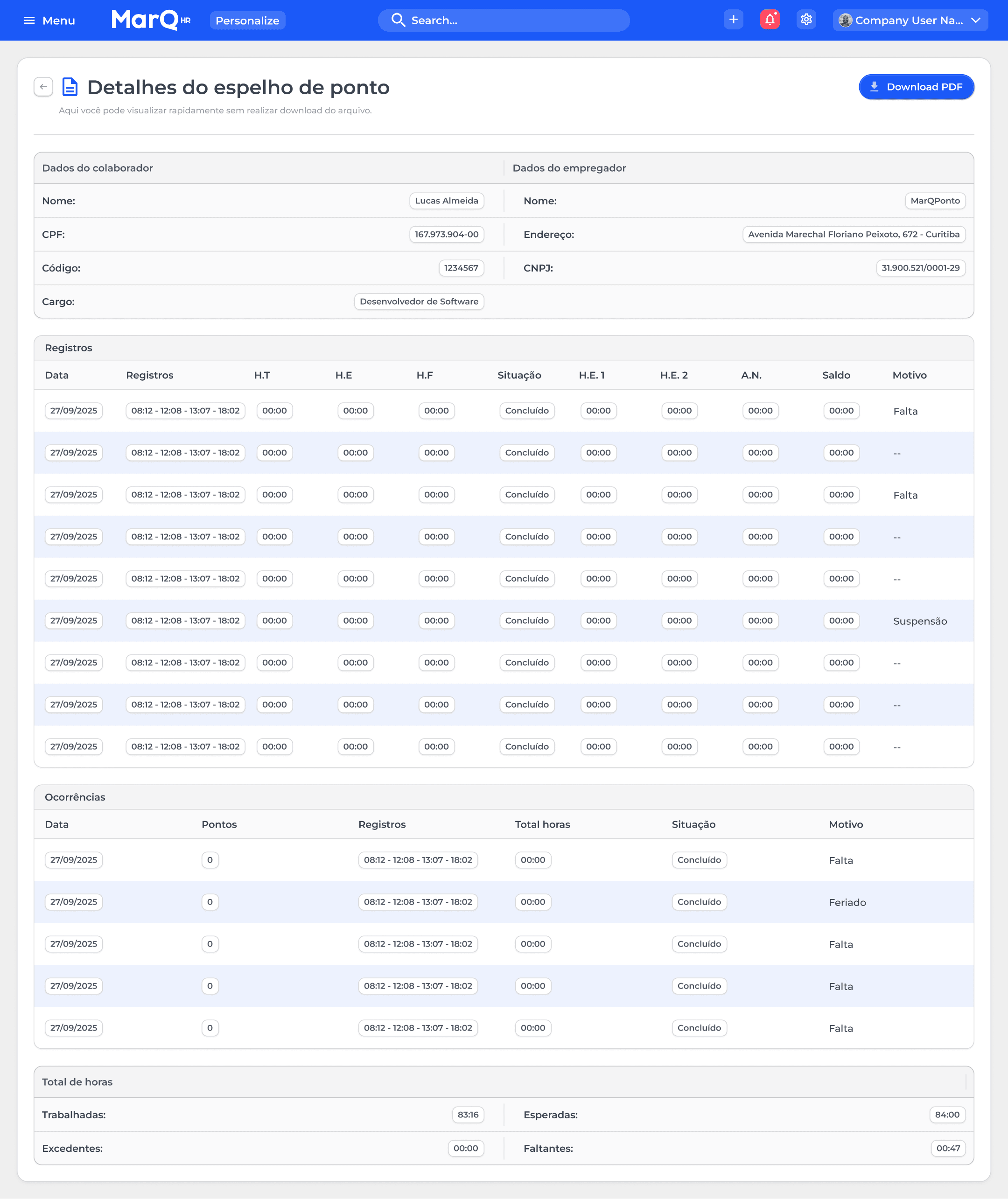This screenshot has width=1008, height=1199.
Task: Click the back arrow beside the page title
Action: (43, 86)
